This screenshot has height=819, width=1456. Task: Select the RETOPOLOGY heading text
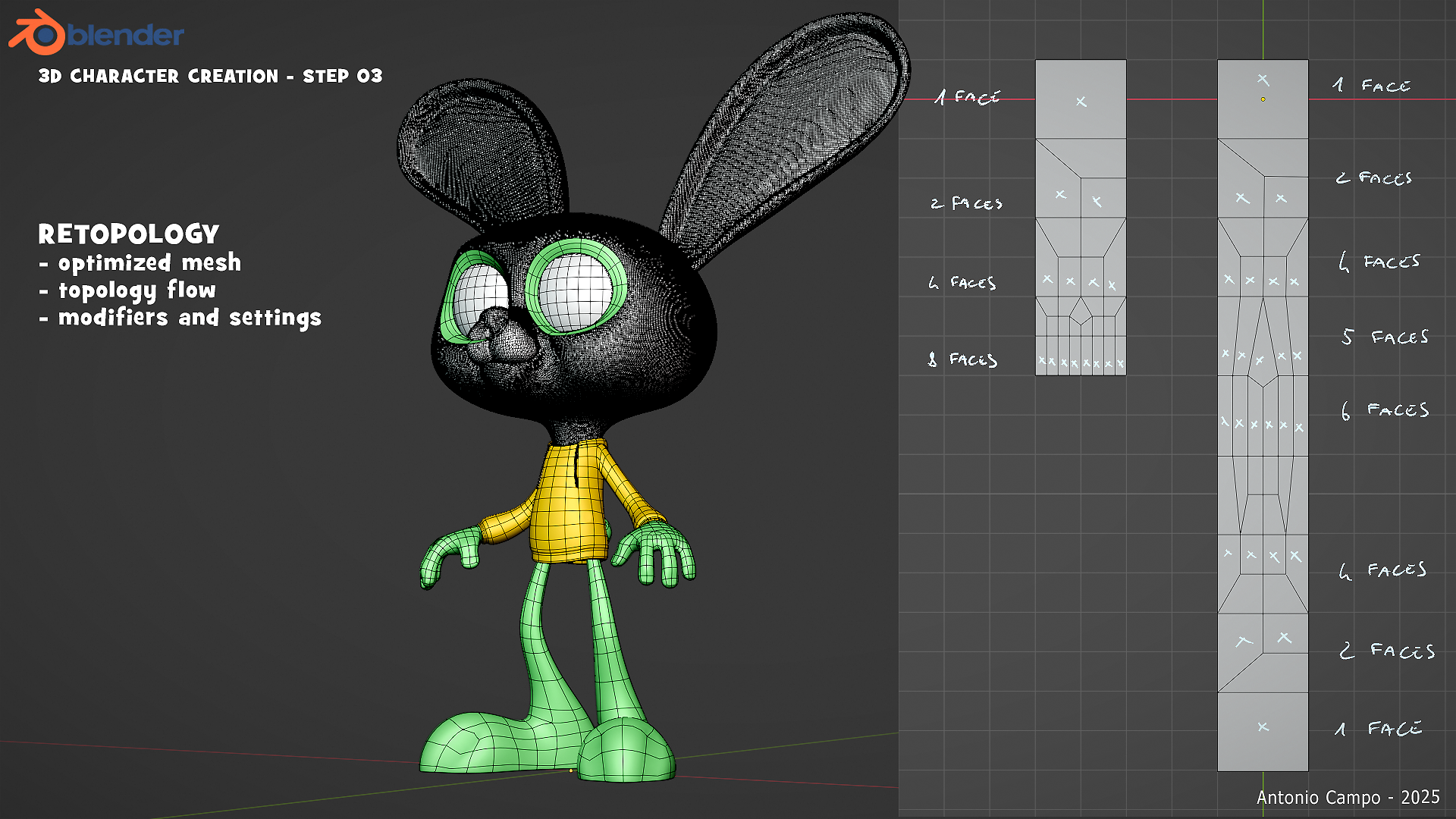(129, 234)
